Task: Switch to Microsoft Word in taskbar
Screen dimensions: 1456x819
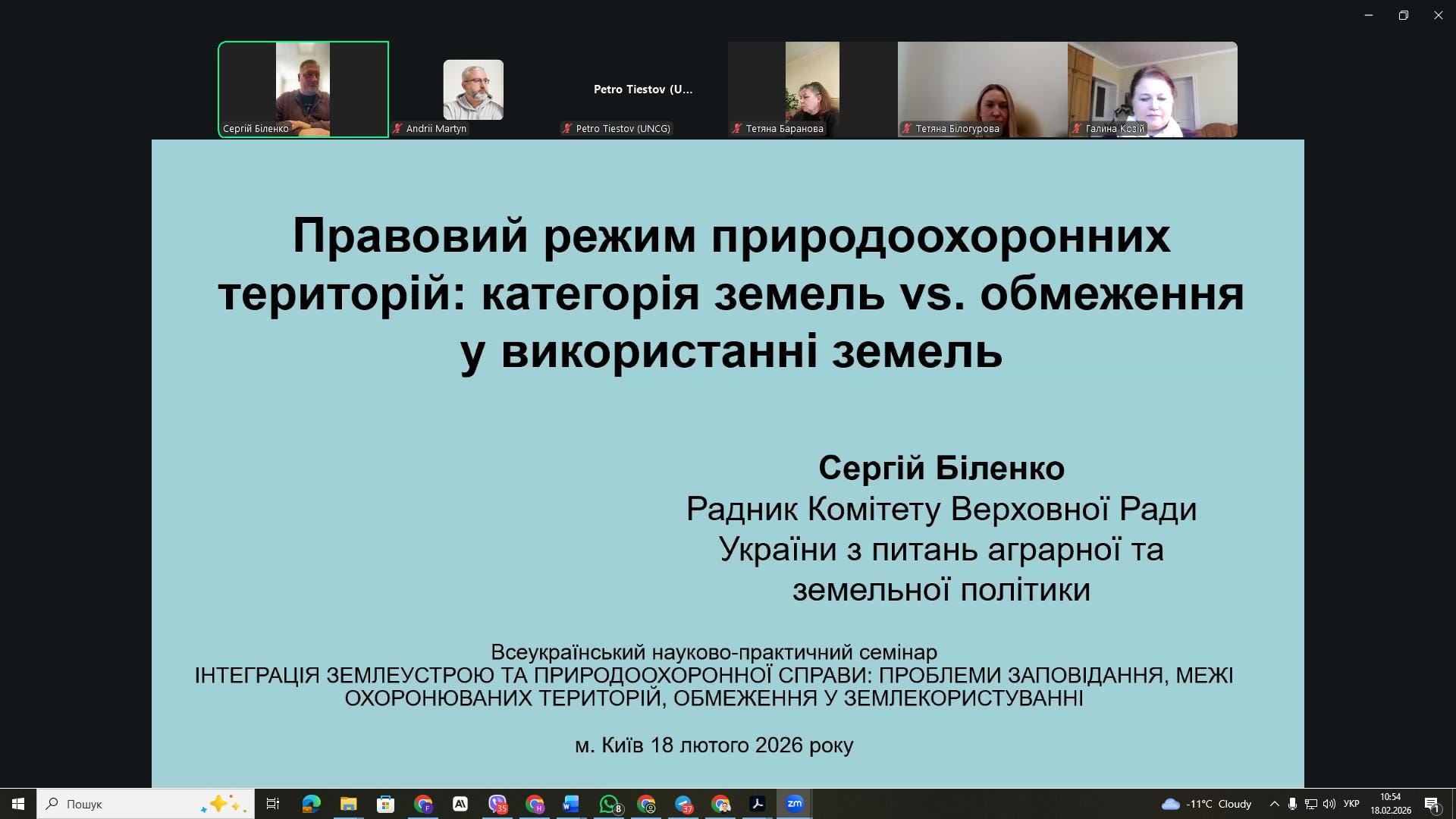Action: pos(571,804)
